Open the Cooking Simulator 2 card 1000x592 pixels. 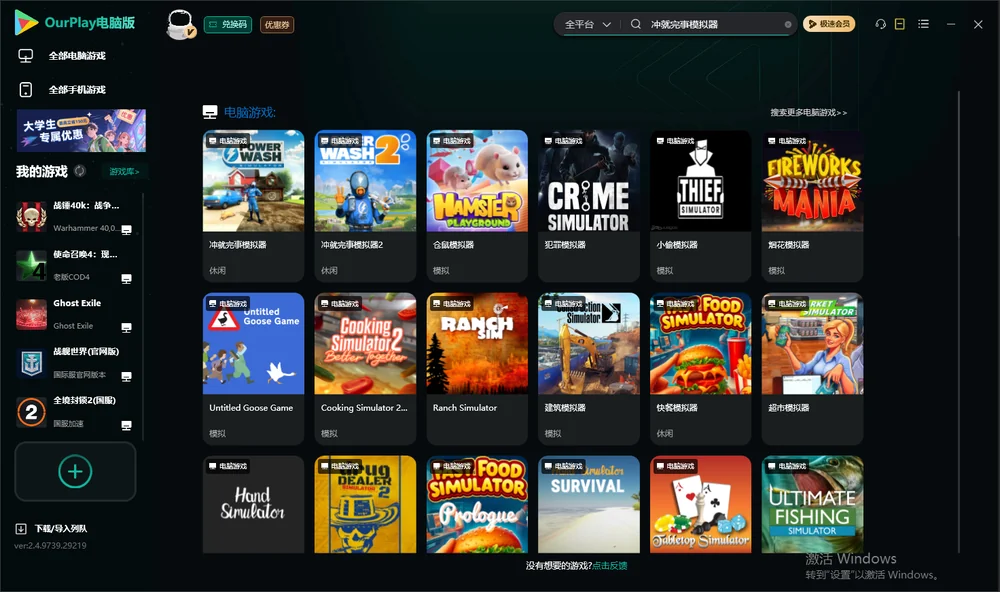click(365, 368)
